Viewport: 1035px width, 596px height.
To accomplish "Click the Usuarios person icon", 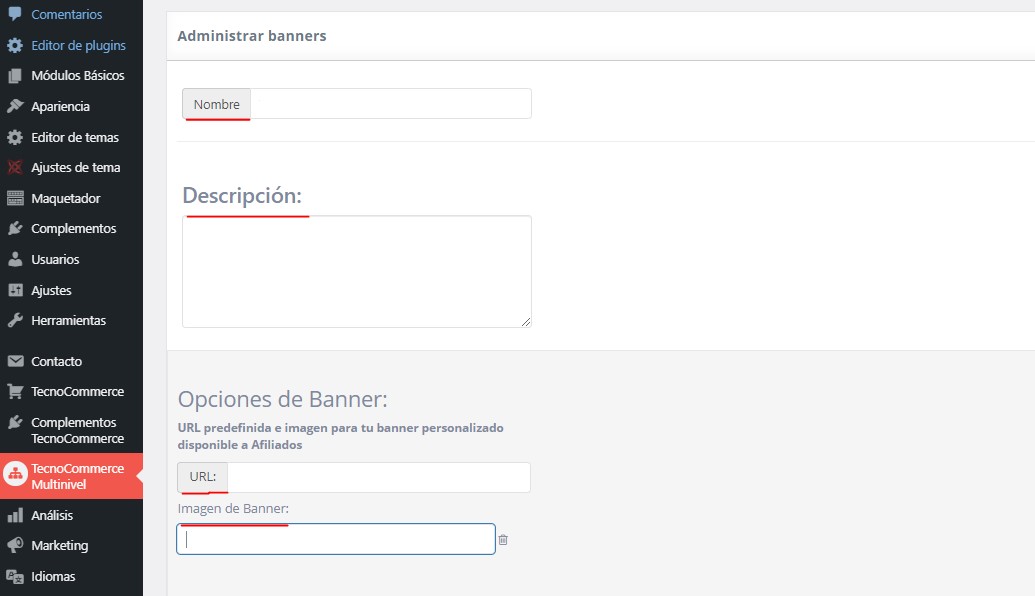I will click(15, 259).
